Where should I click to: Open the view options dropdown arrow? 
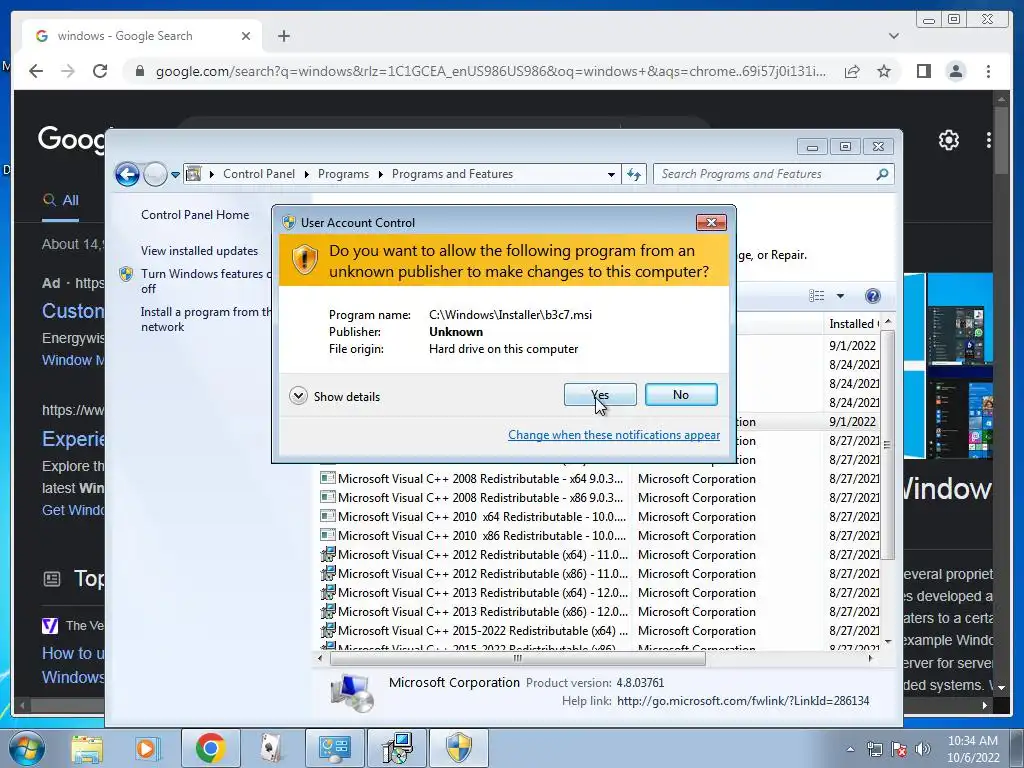click(x=840, y=296)
